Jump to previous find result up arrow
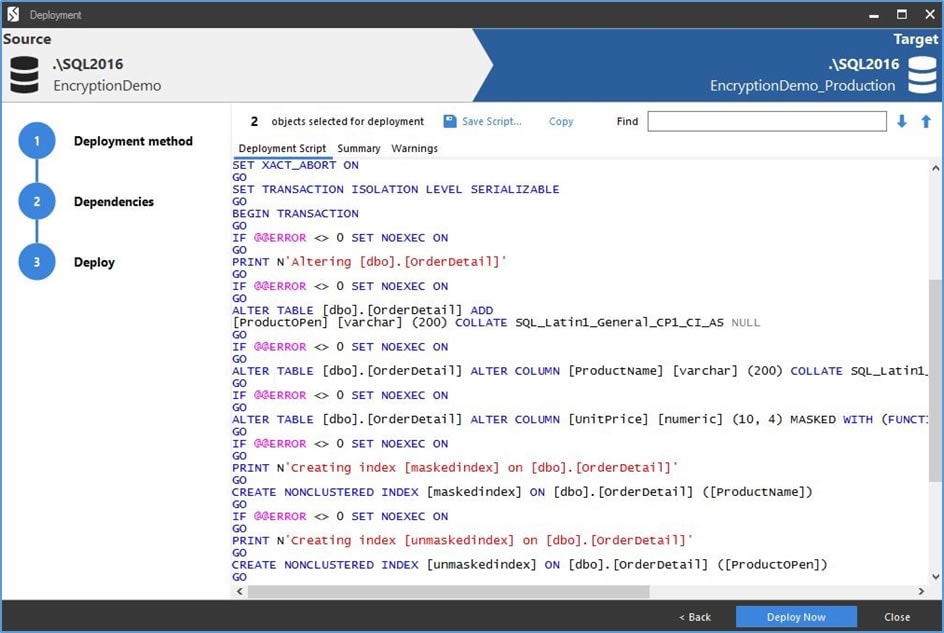The height and width of the screenshot is (633, 944). [x=926, y=121]
